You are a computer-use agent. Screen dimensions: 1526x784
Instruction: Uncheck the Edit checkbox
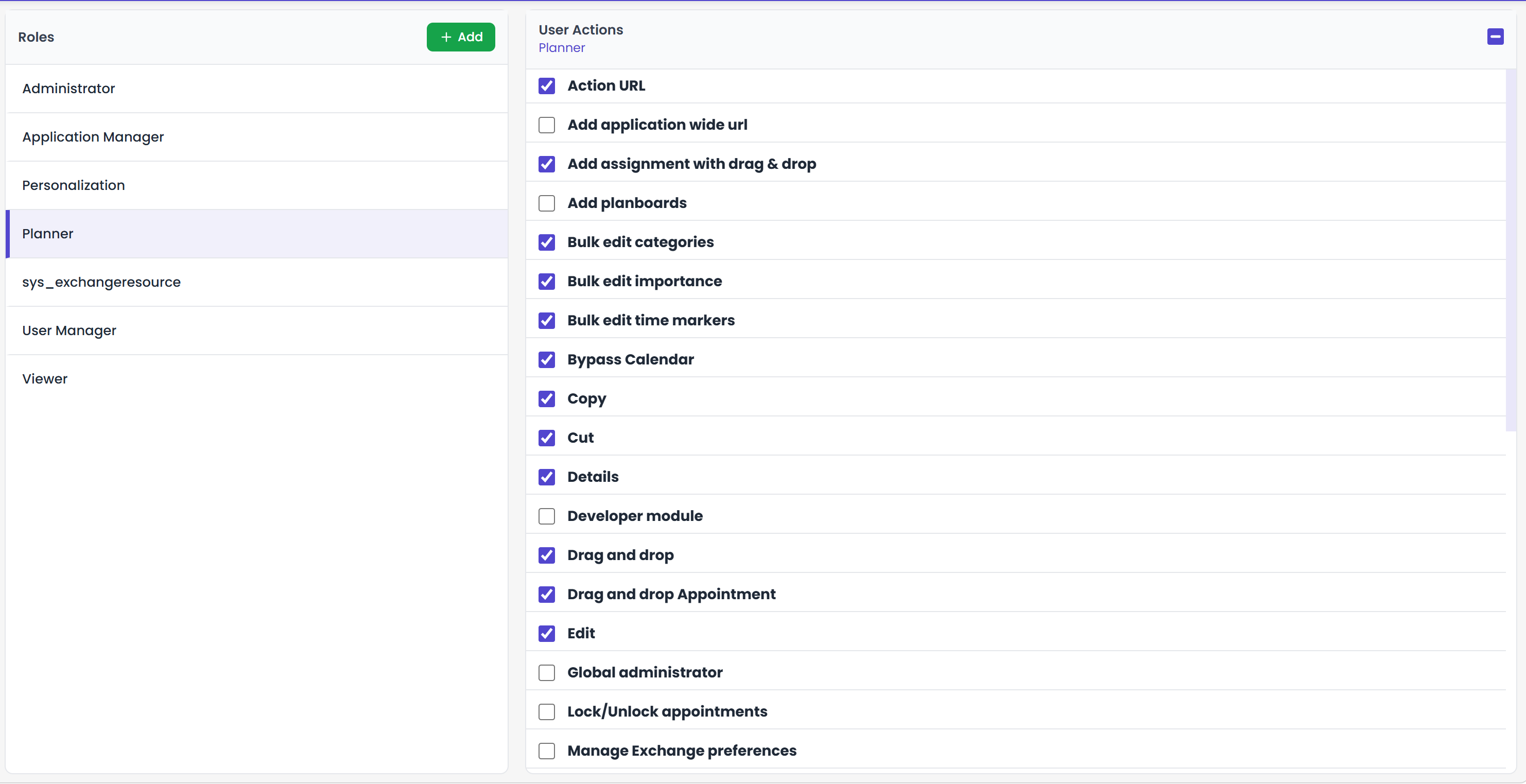coord(547,633)
